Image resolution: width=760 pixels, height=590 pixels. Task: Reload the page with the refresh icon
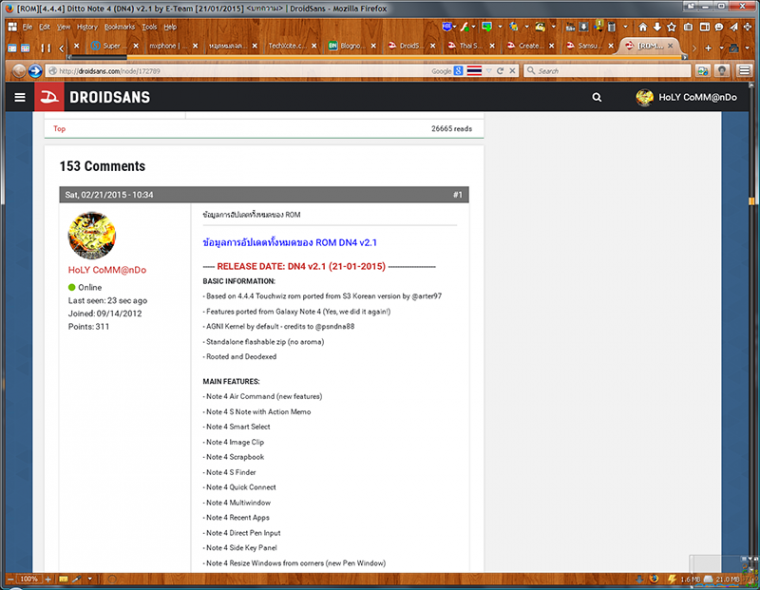click(500, 71)
